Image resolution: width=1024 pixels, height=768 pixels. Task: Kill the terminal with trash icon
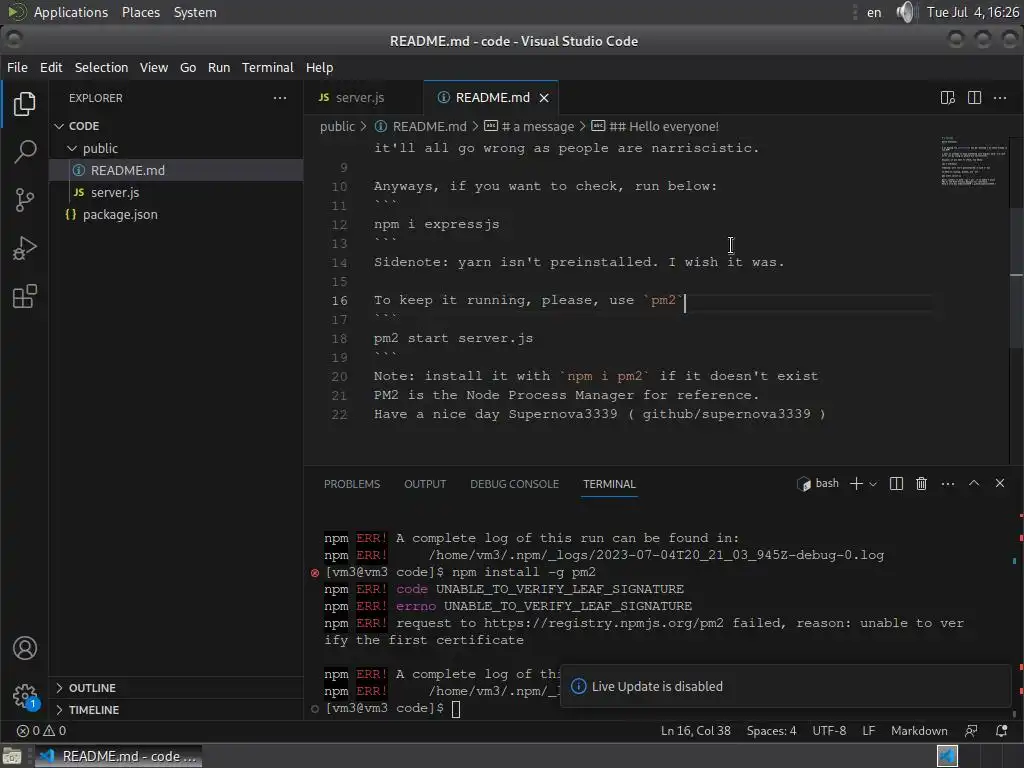(x=921, y=483)
